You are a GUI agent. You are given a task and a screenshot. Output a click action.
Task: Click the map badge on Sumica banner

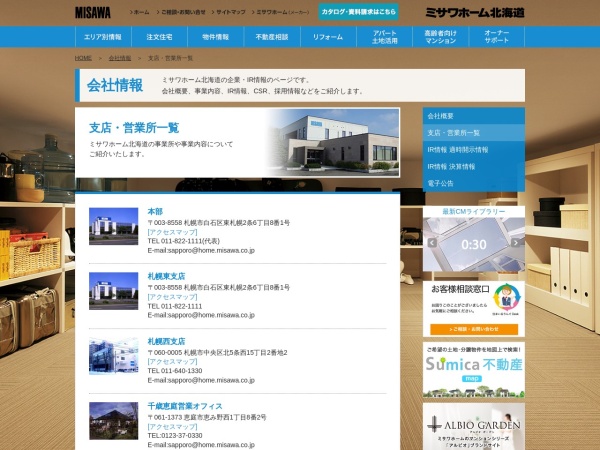coord(471,378)
